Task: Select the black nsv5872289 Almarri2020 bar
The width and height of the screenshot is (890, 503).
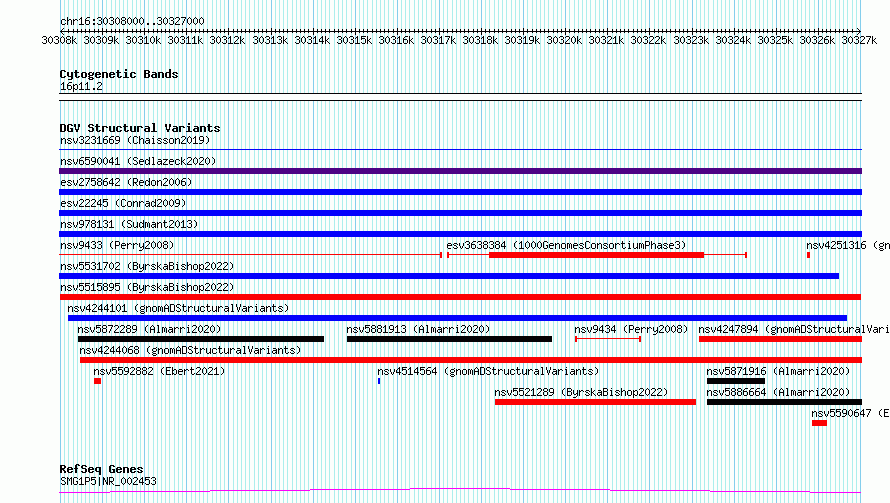Action: [201, 339]
